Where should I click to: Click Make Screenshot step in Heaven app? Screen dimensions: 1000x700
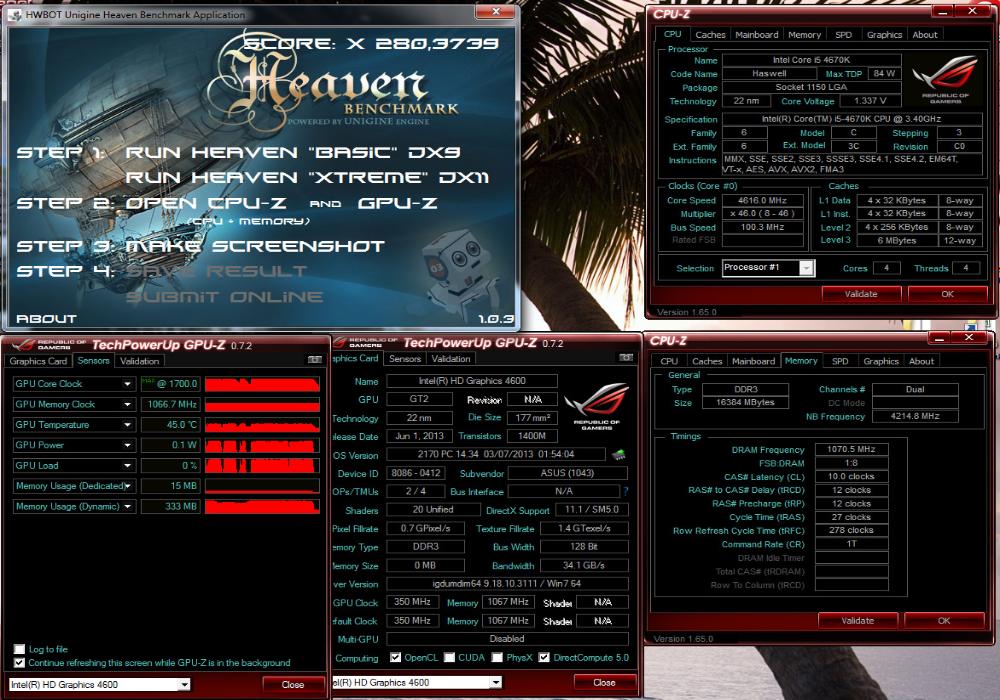coord(255,246)
